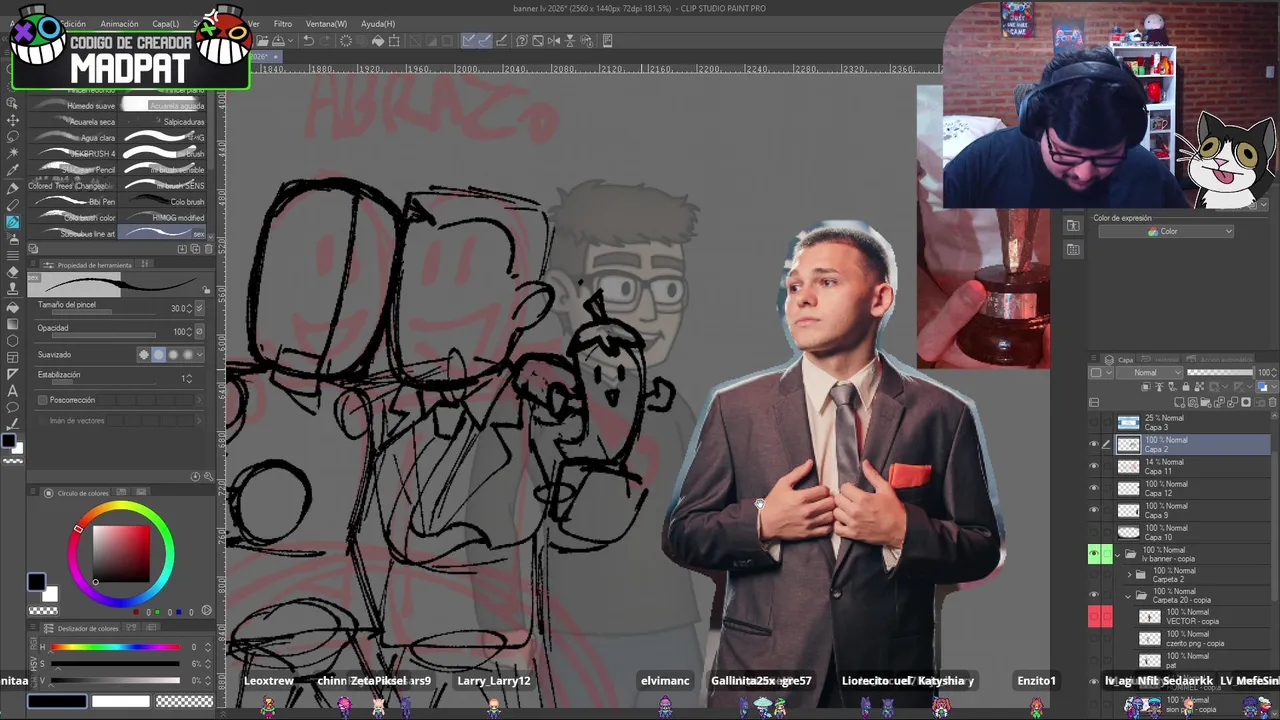Click the Scale/Rotate transform icon

pos(394,41)
